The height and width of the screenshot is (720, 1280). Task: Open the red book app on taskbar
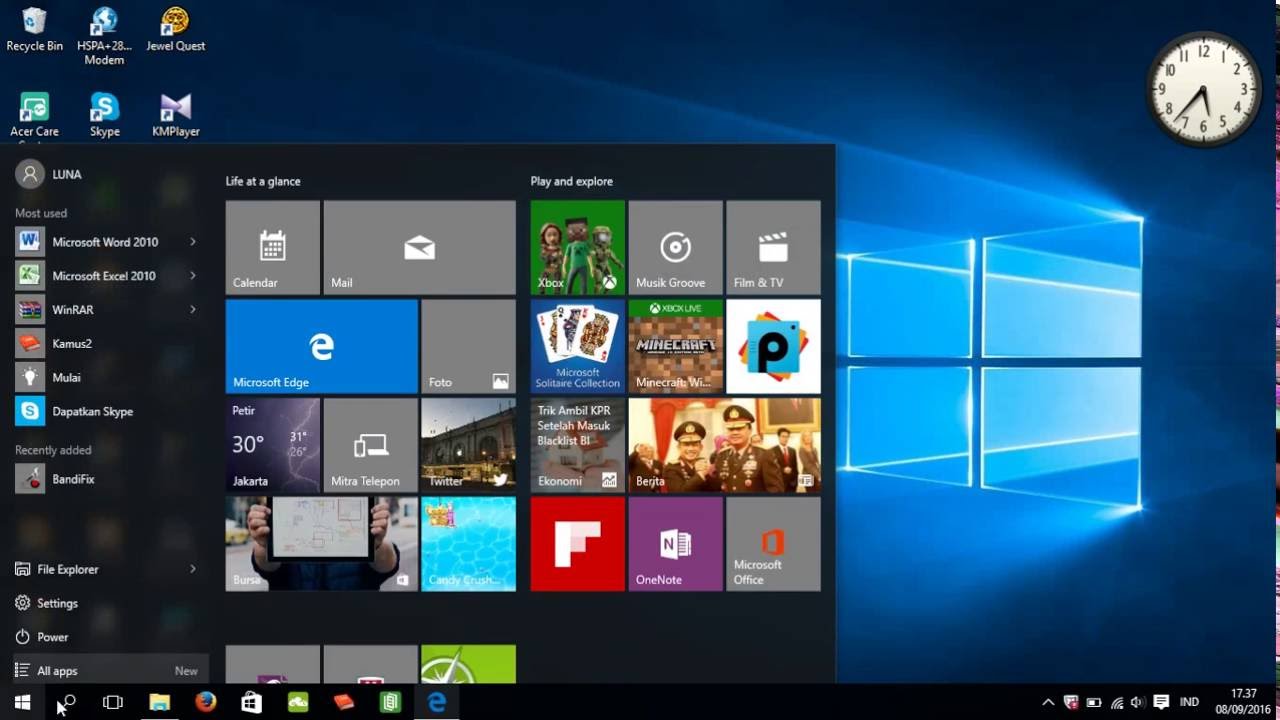pos(344,703)
